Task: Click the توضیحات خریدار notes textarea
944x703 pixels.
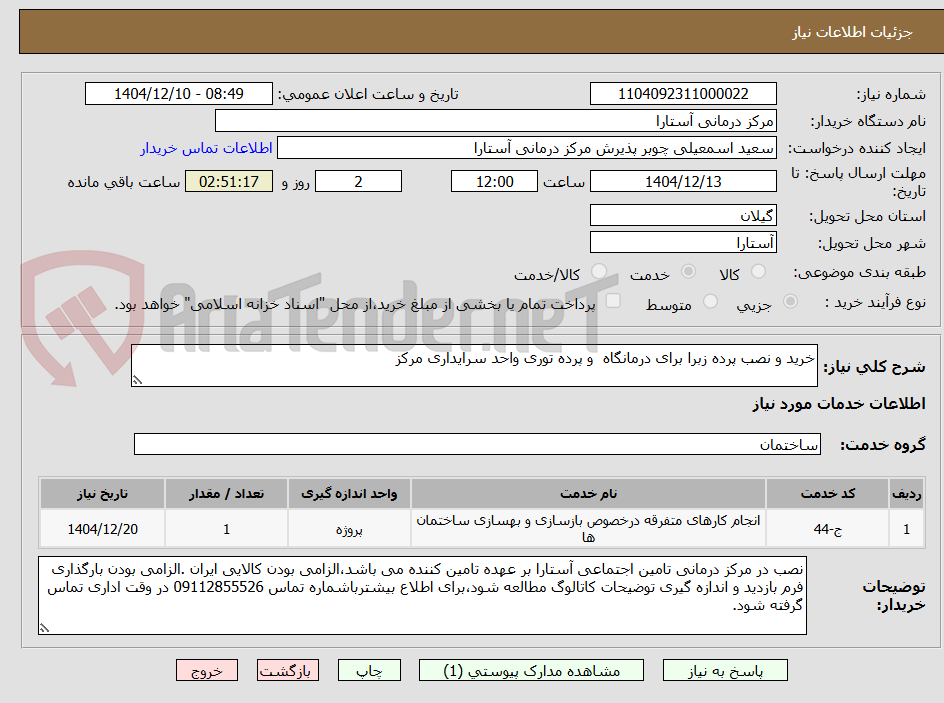Action: pos(423,595)
